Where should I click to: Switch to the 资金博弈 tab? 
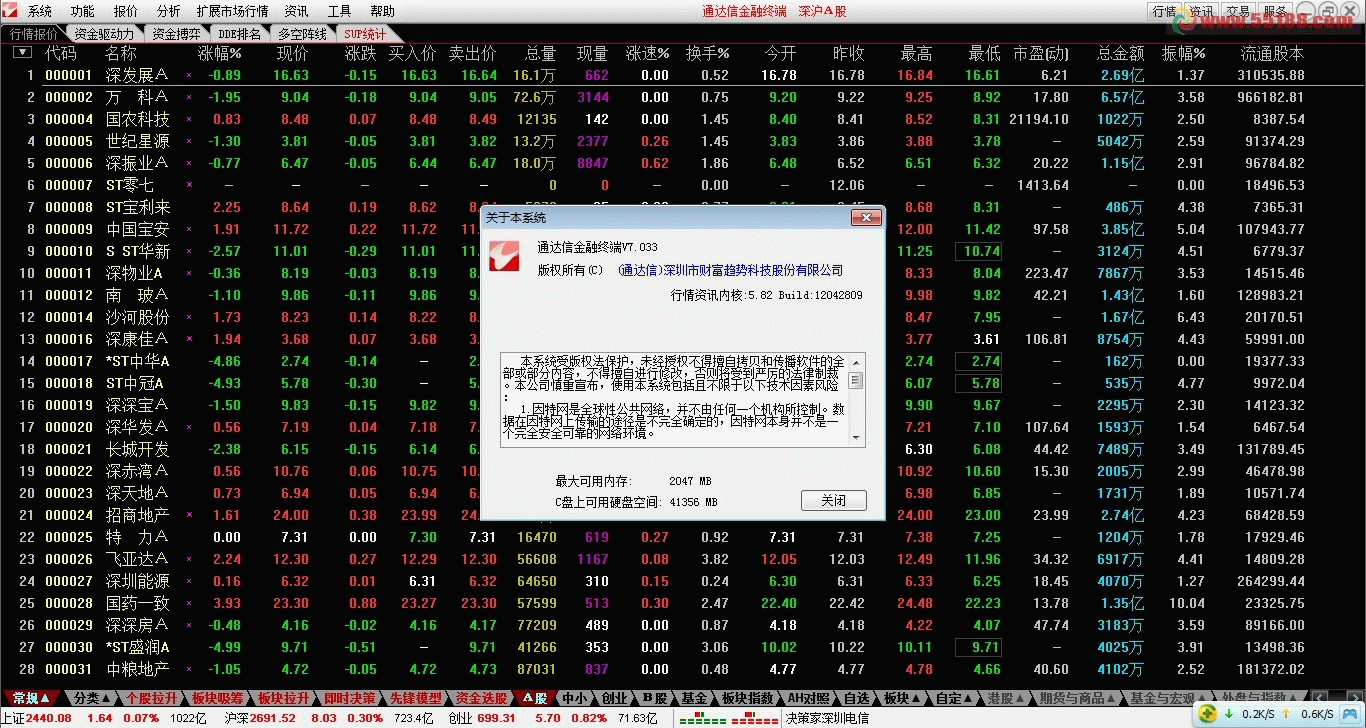pos(176,33)
